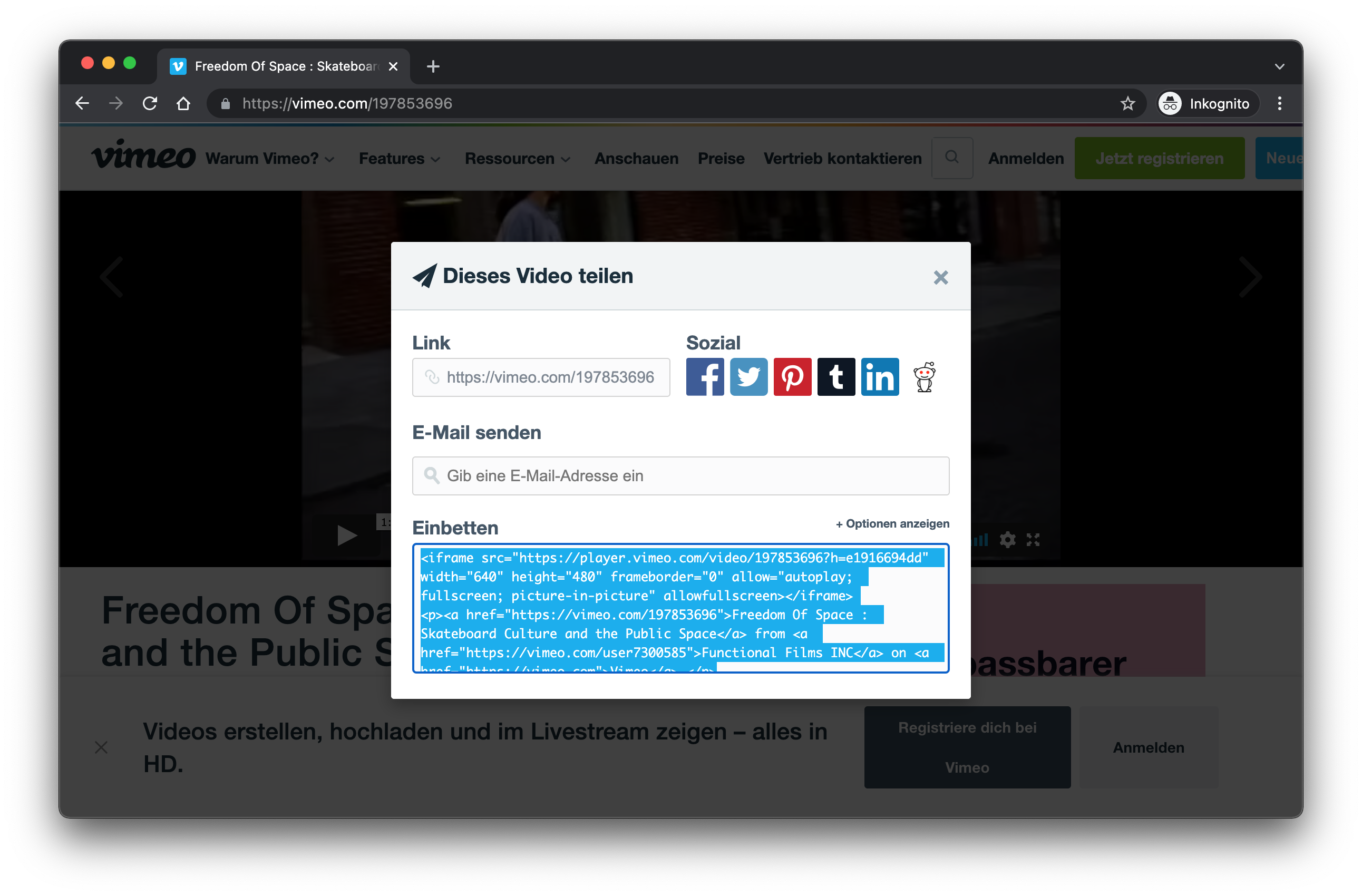Go to previous video arrow

pyautogui.click(x=112, y=277)
